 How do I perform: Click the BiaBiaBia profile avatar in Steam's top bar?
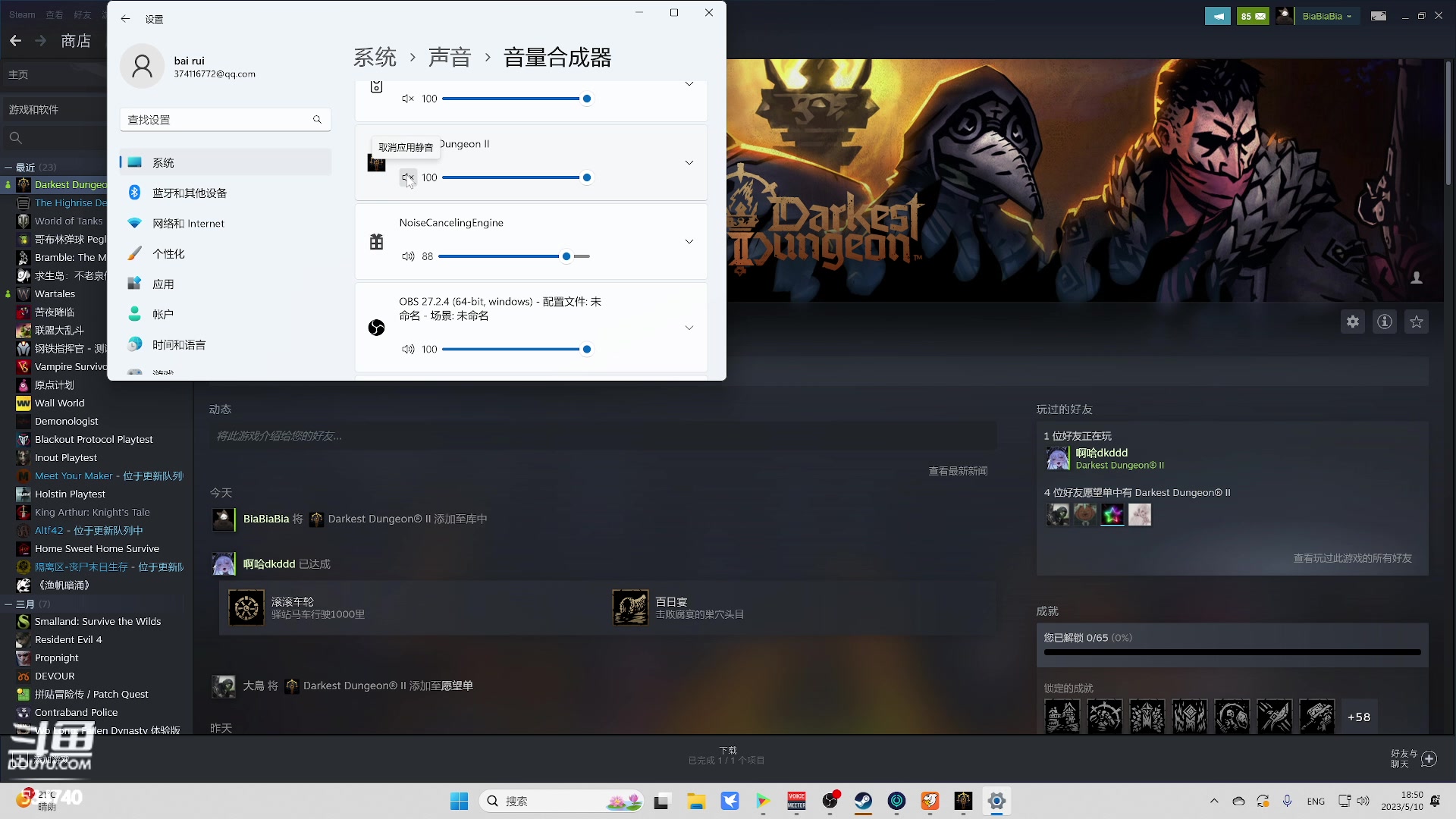(1285, 16)
